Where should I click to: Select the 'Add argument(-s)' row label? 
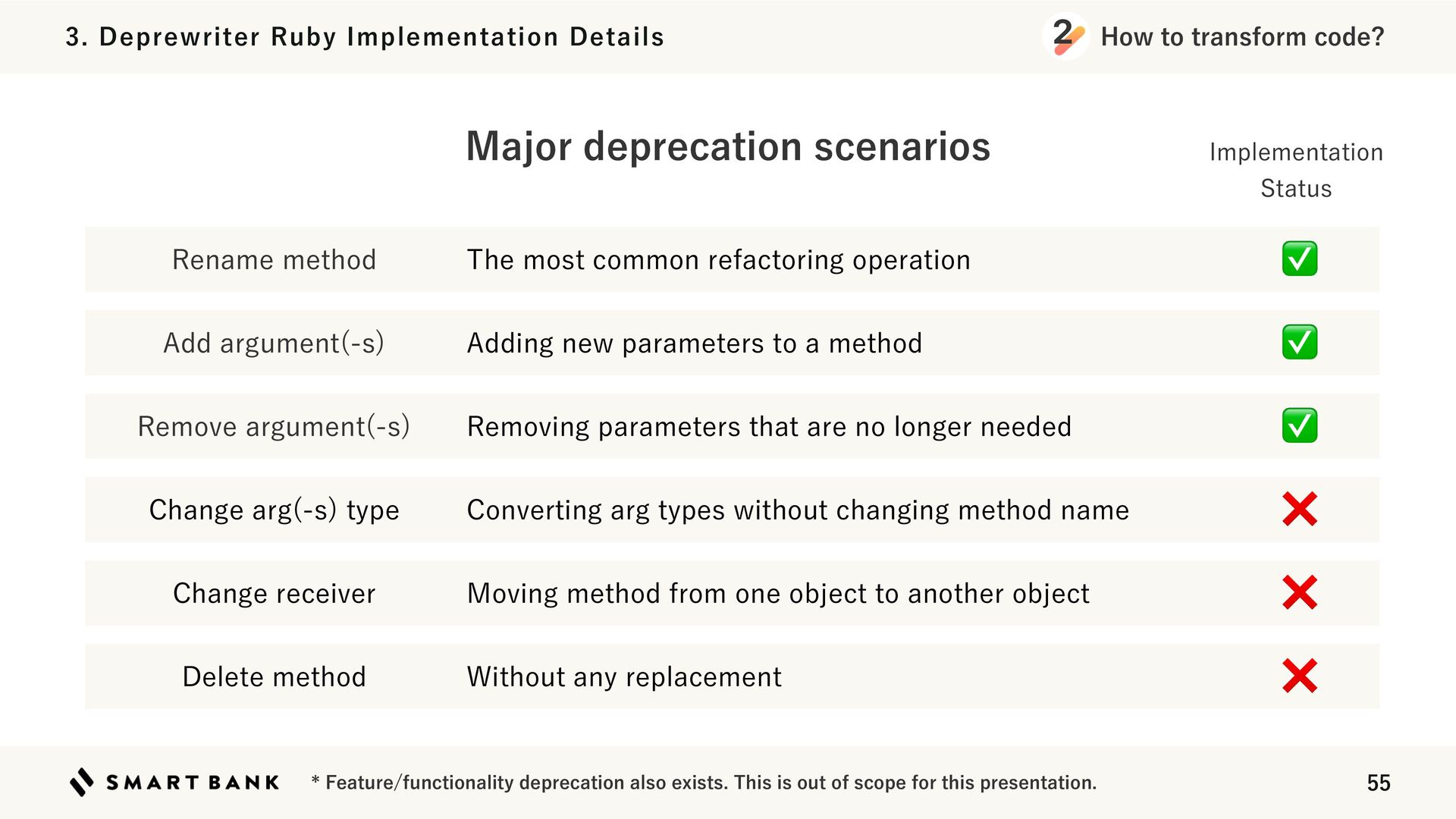pyautogui.click(x=274, y=344)
